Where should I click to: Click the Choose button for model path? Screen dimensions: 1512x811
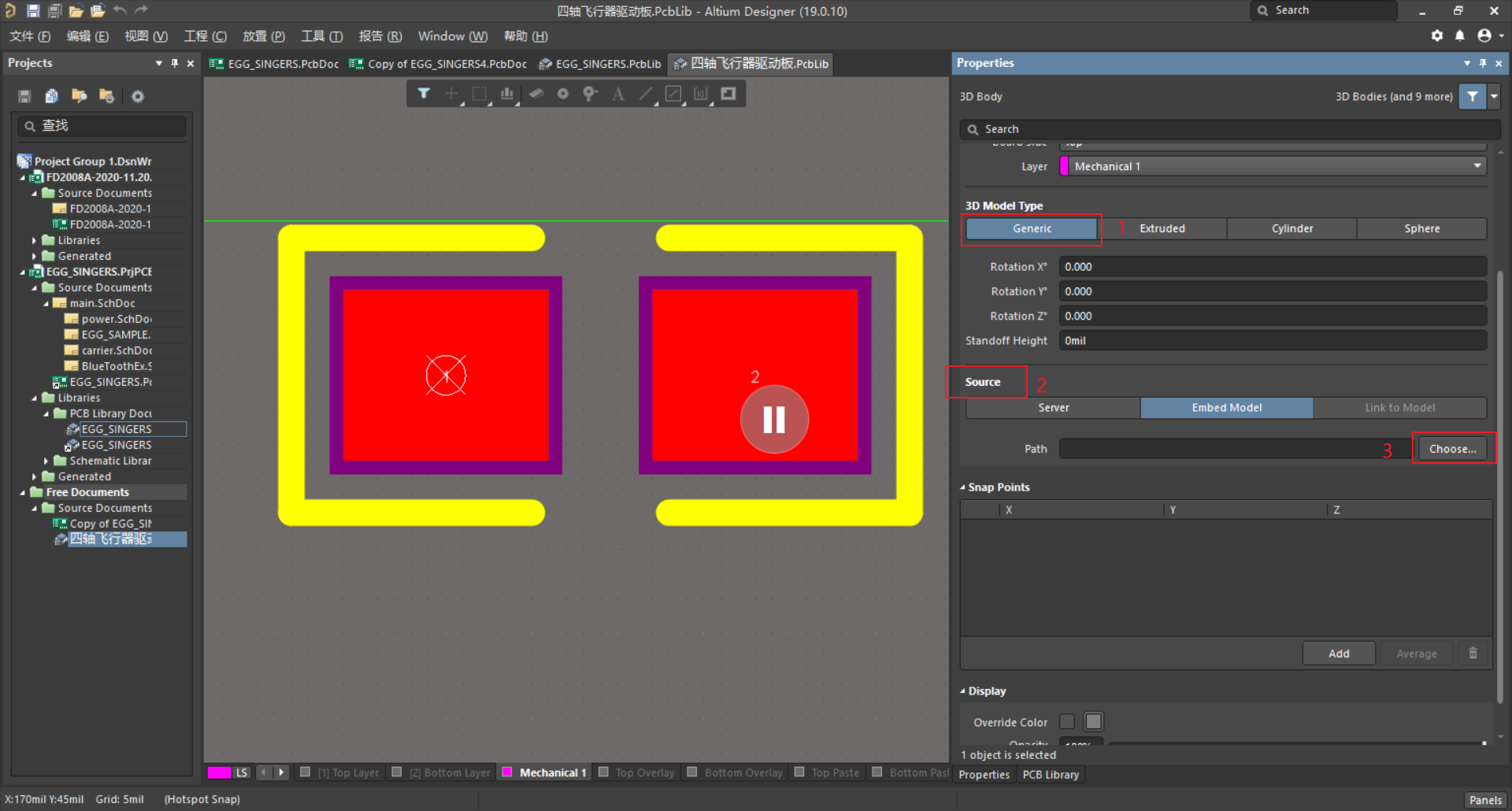coord(1453,448)
